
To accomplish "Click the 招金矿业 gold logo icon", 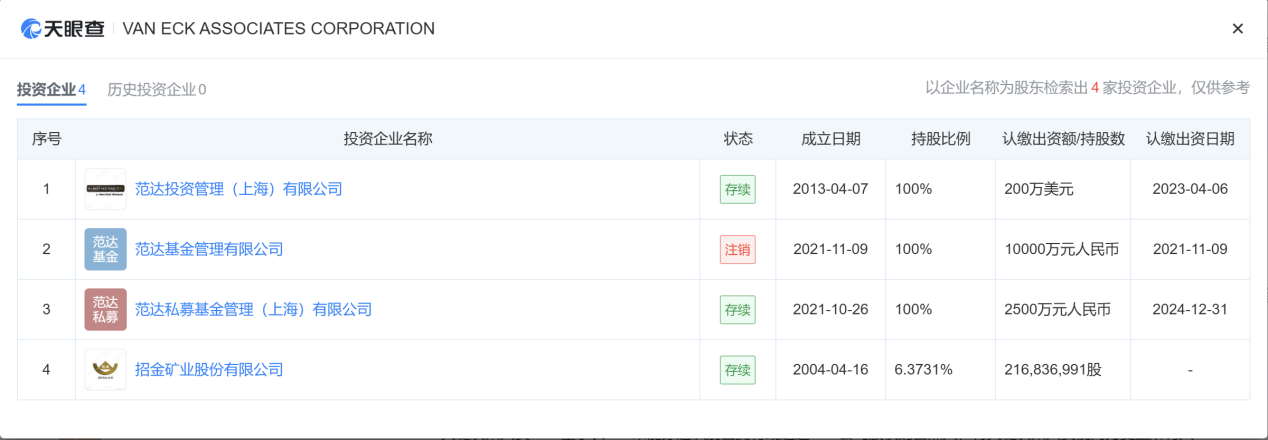I will 105,369.
